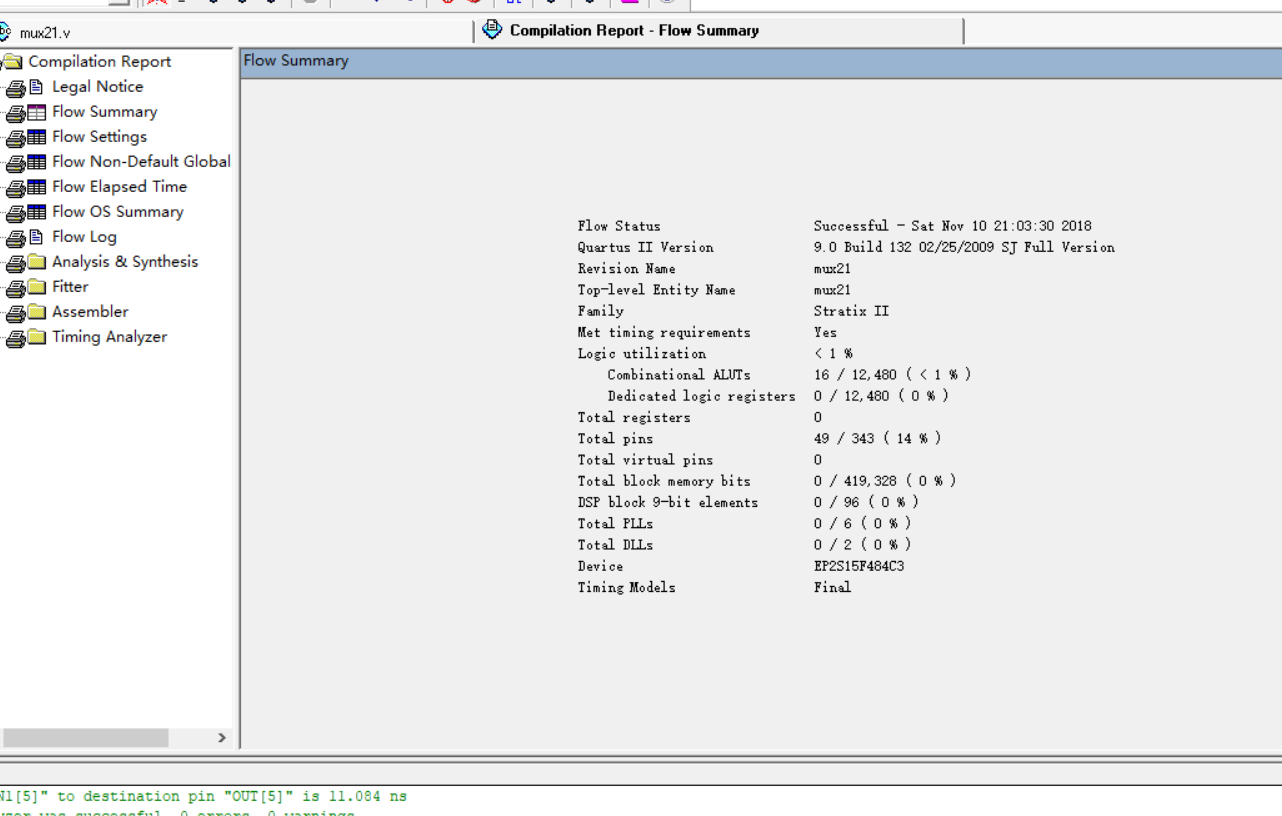Click the document icon of Legal Notice

click(36, 87)
